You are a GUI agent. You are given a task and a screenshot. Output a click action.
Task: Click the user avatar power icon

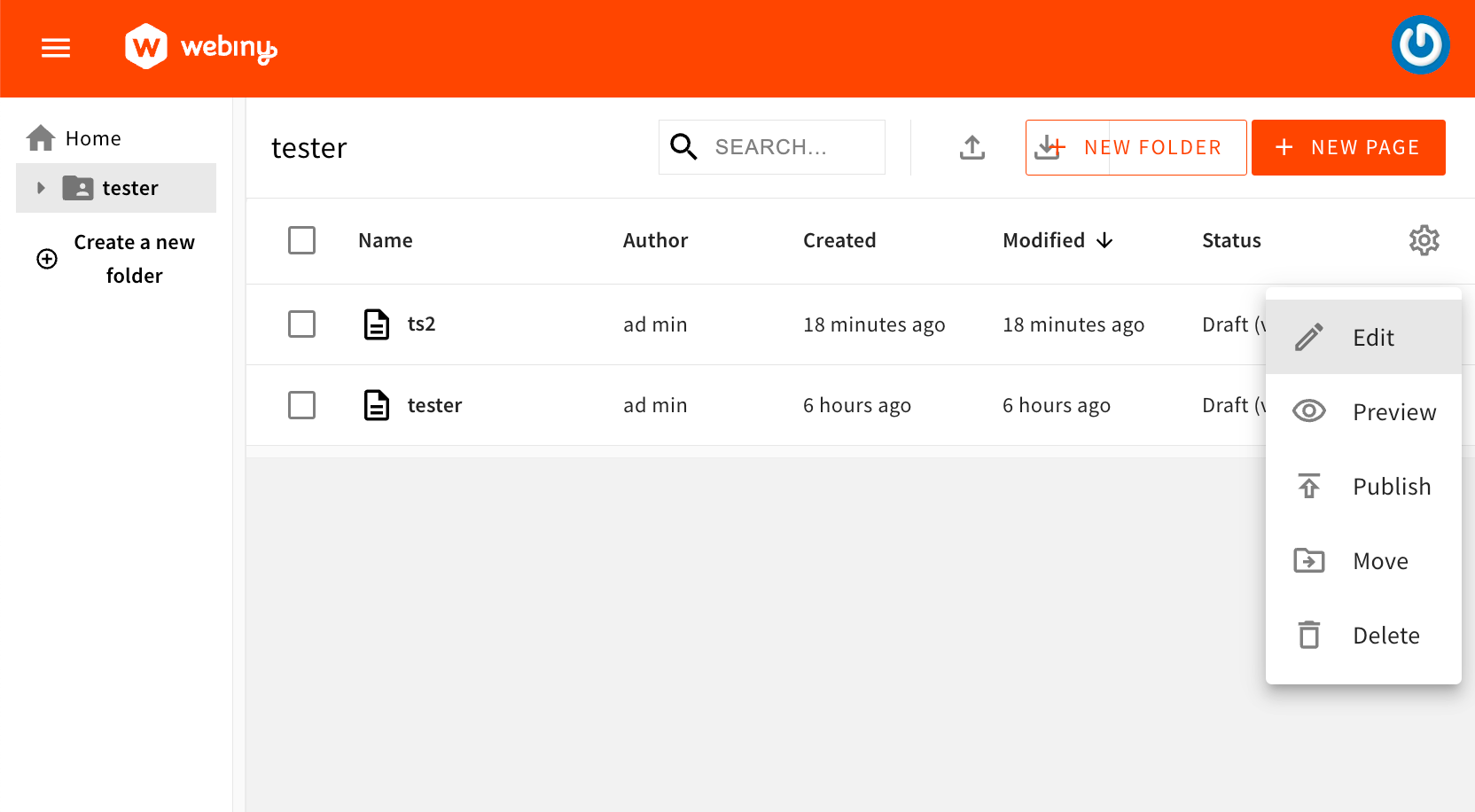[1421, 43]
